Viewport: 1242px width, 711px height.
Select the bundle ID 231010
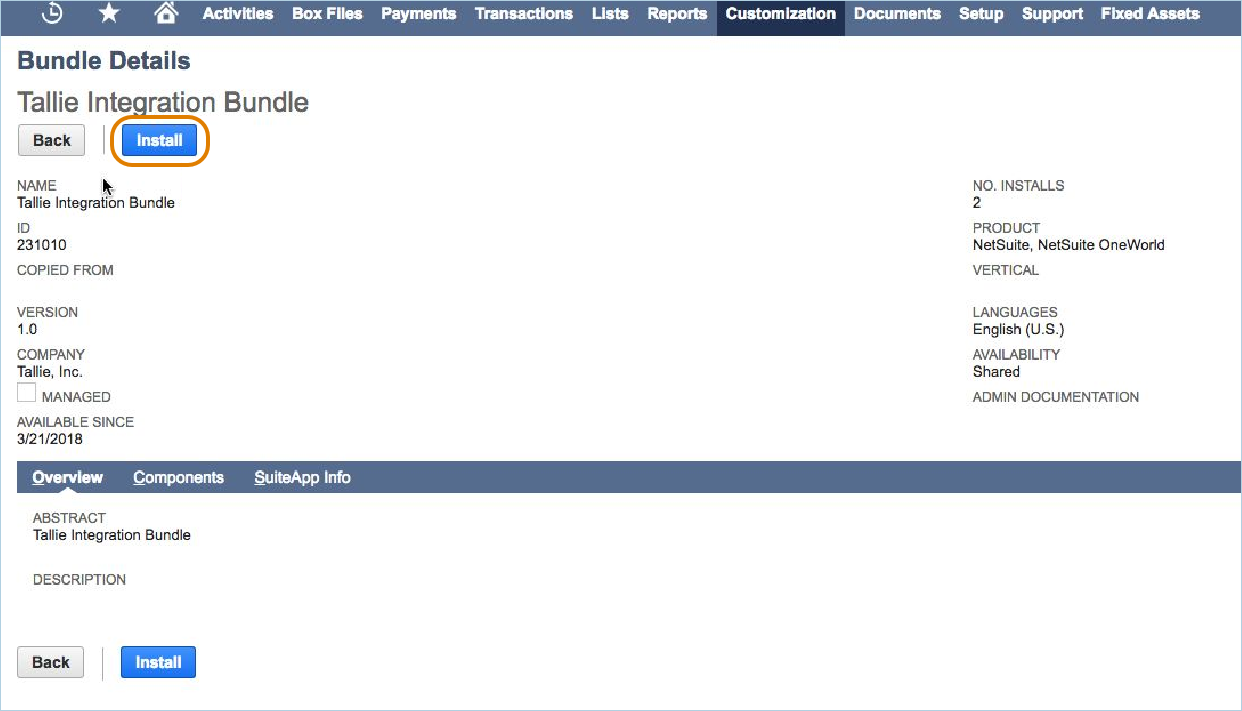[42, 245]
